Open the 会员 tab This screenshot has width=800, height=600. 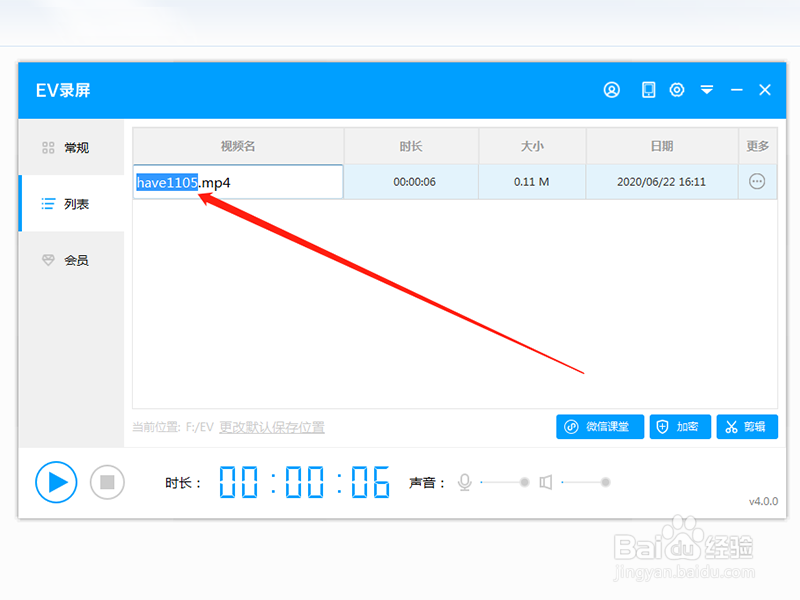pyautogui.click(x=71, y=260)
